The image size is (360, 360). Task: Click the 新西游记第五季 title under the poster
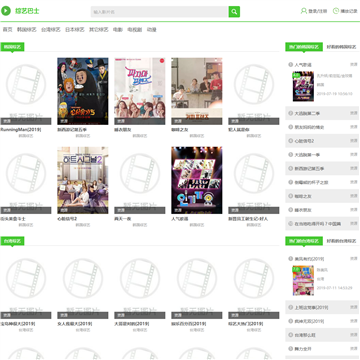(70, 130)
